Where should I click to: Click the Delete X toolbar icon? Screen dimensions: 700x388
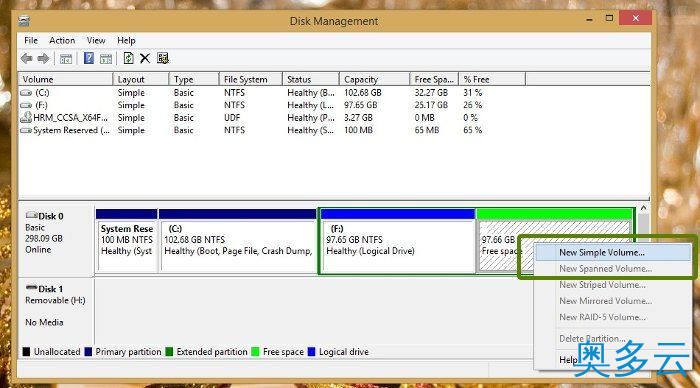(145, 58)
